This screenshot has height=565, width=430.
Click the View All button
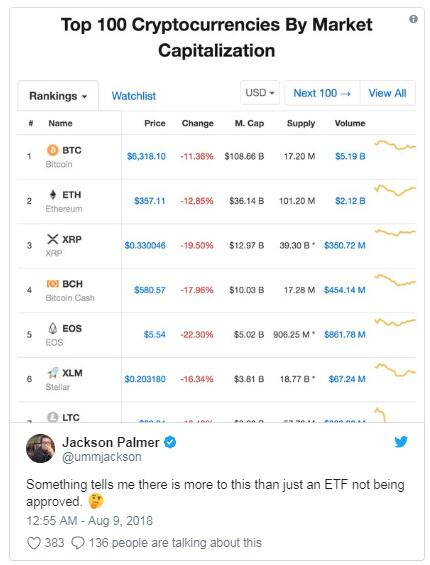[x=387, y=93]
